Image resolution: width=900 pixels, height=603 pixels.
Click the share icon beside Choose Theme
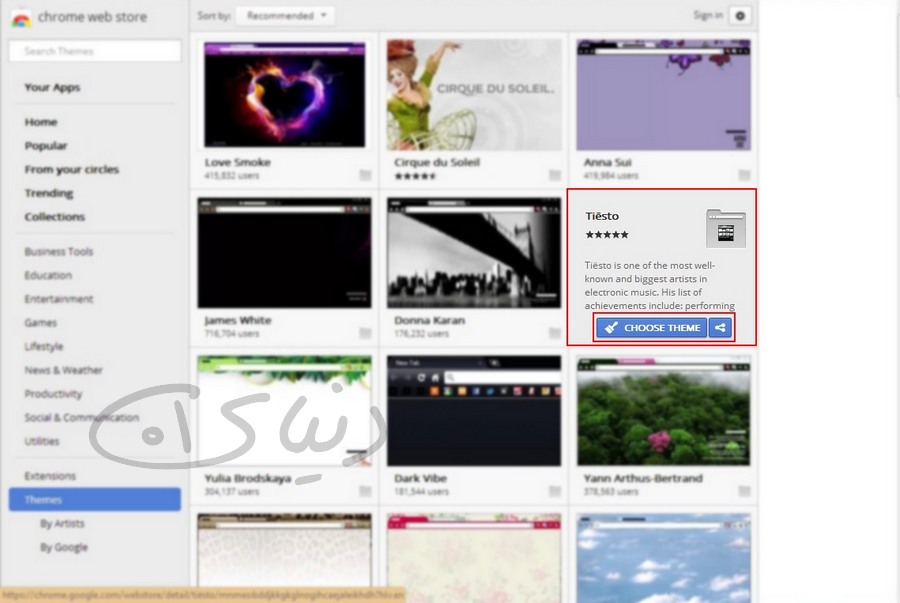[720, 328]
